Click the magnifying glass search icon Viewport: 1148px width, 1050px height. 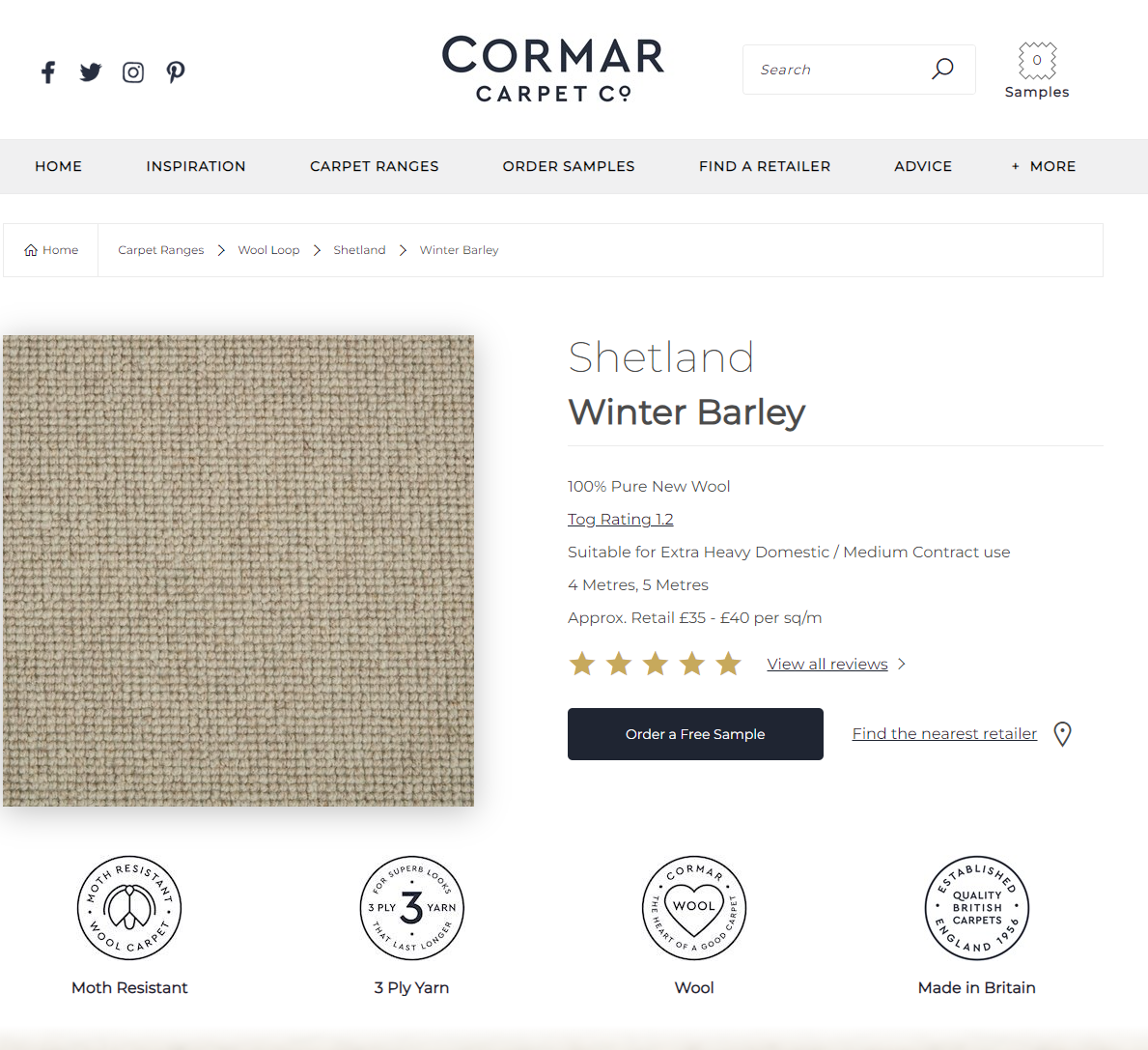click(x=942, y=69)
